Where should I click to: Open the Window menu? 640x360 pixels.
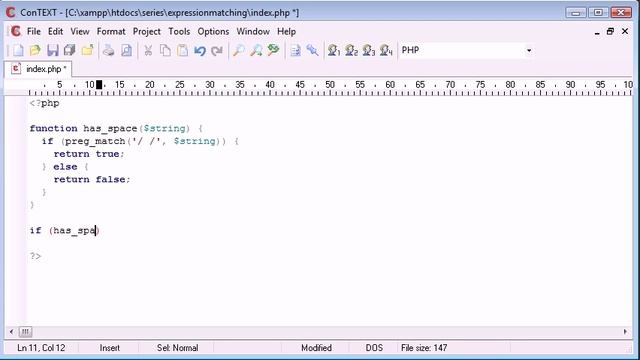253,31
